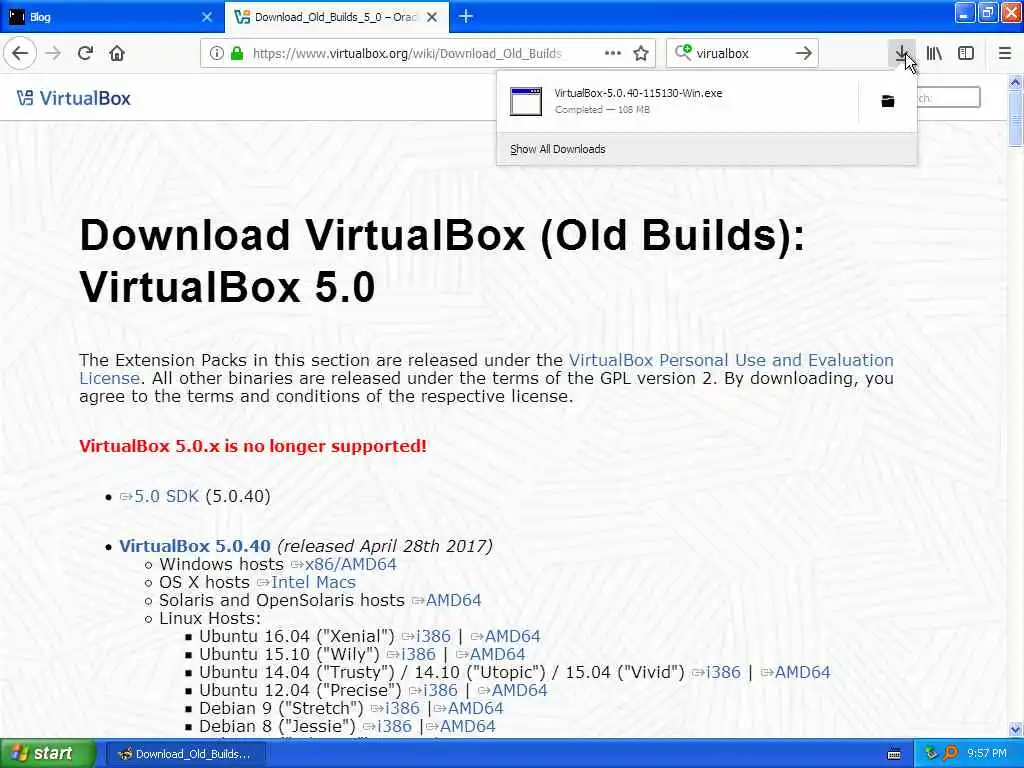
Task: Click the vertical scrollbar down arrow
Action: point(1015,729)
